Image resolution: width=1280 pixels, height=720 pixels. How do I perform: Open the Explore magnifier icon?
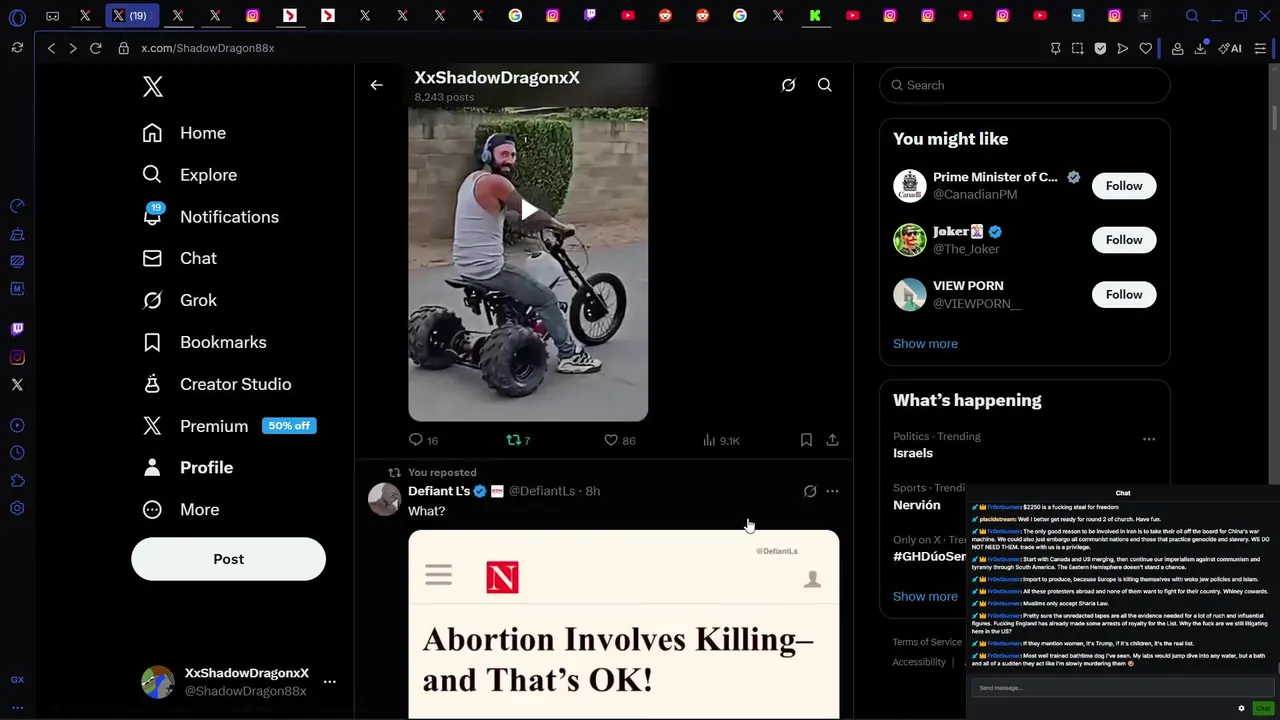click(152, 175)
